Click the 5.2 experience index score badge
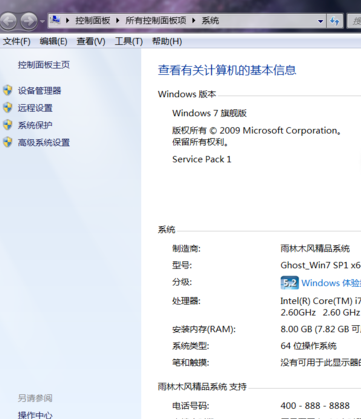The image size is (361, 419). point(289,283)
